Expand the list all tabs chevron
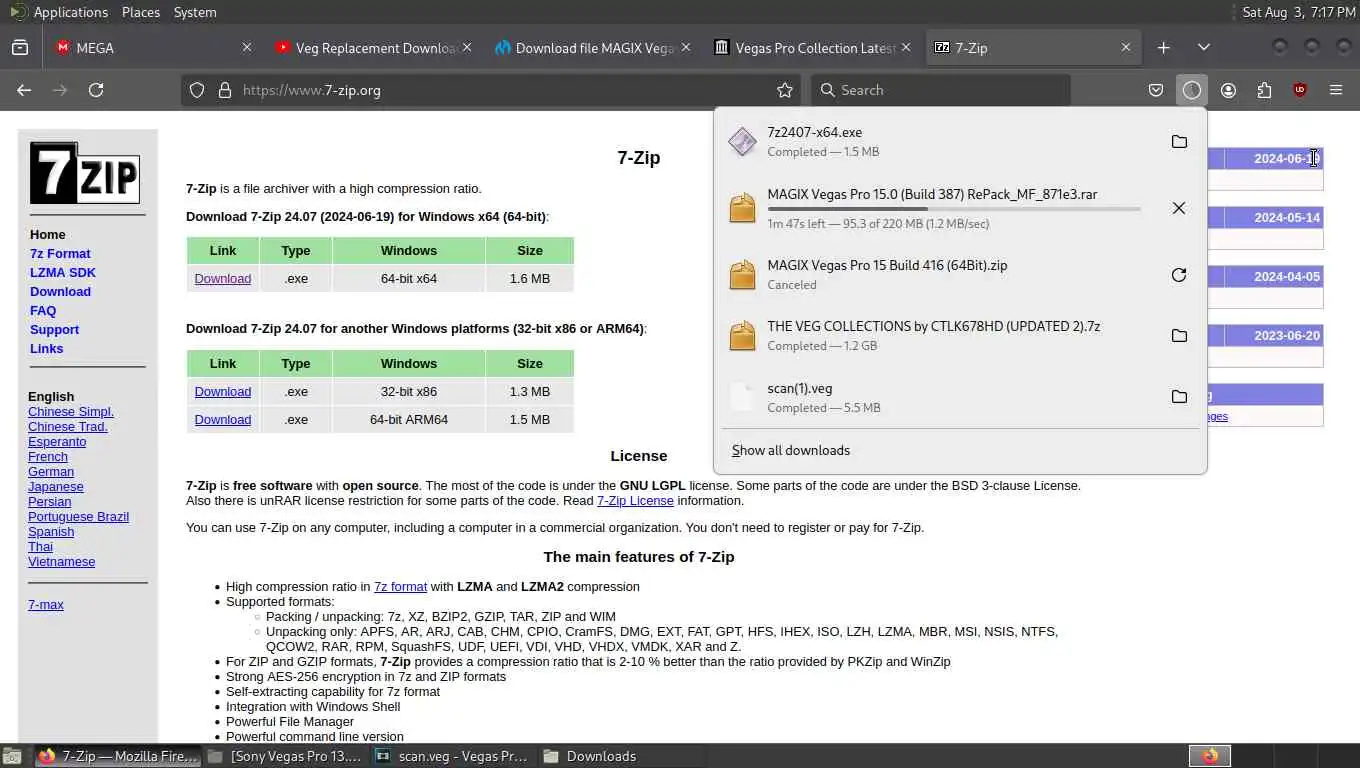 [1204, 47]
